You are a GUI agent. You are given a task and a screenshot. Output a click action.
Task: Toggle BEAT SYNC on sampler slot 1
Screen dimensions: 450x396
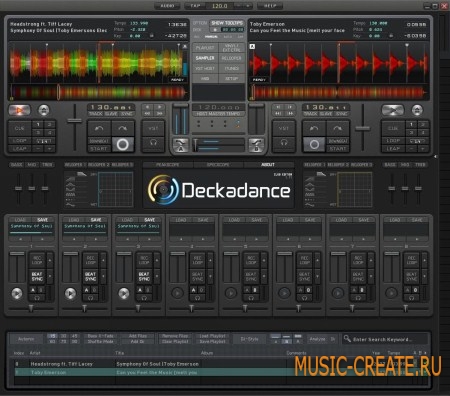tap(37, 276)
